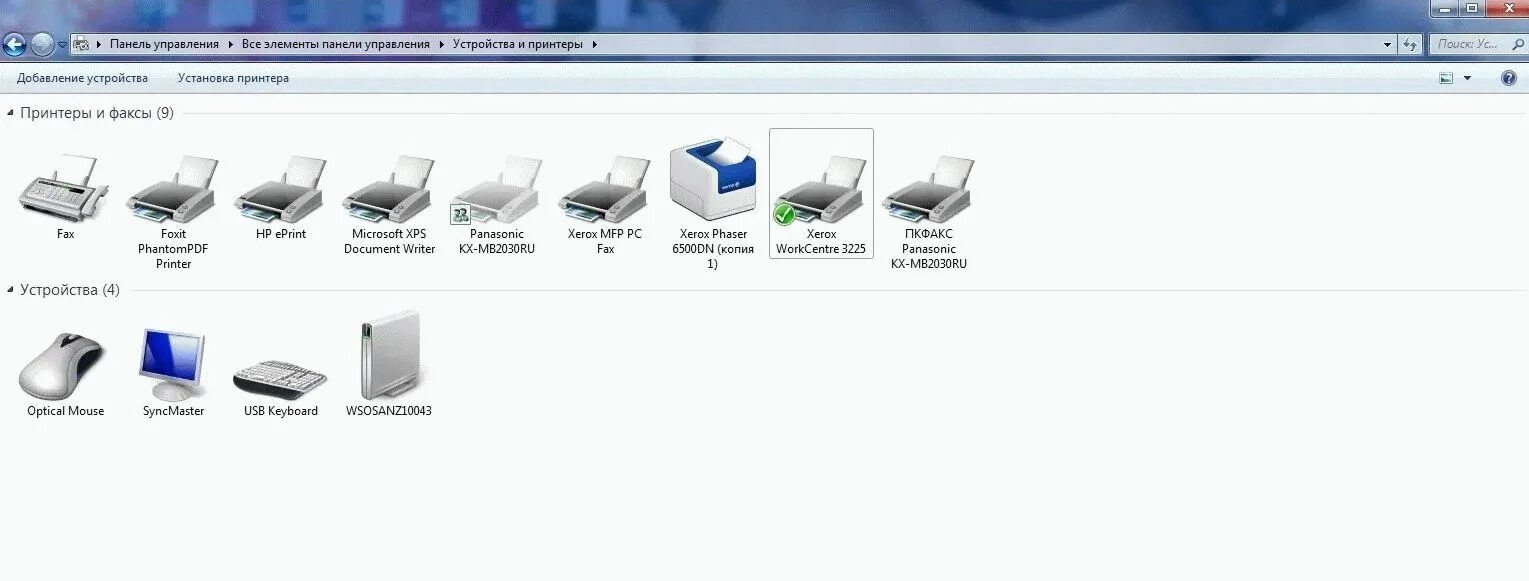Image resolution: width=1529 pixels, height=581 pixels.
Task: Select Xerox Phaser 6500DN printer icon
Action: coord(713,180)
